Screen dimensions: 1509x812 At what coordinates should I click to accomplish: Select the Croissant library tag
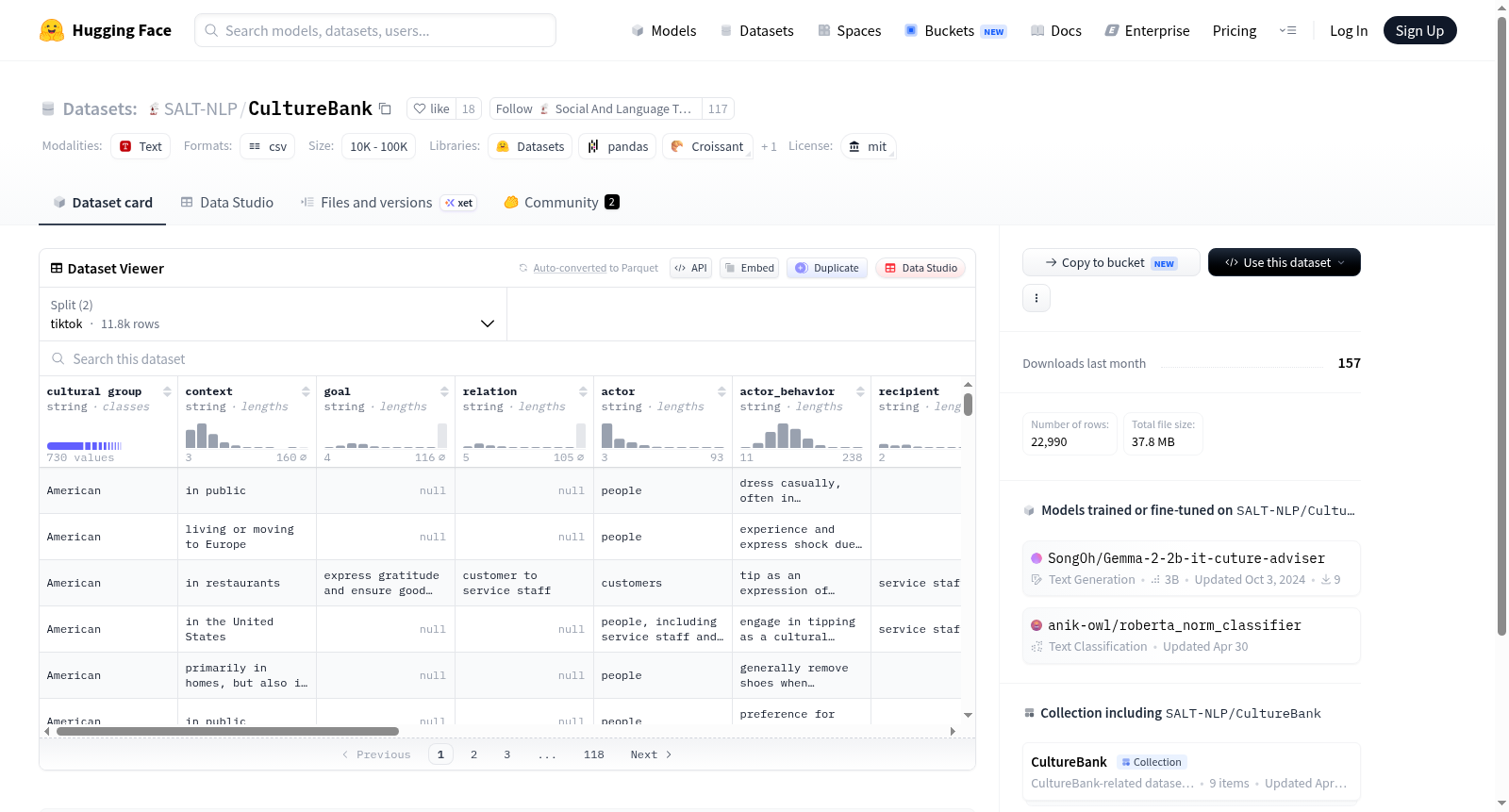tap(707, 146)
